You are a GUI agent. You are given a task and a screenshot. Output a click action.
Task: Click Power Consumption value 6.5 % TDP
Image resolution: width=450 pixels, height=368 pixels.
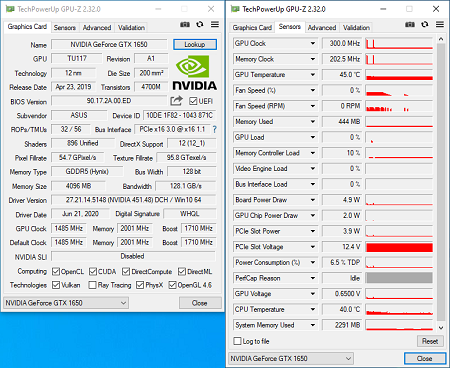pyautogui.click(x=342, y=263)
